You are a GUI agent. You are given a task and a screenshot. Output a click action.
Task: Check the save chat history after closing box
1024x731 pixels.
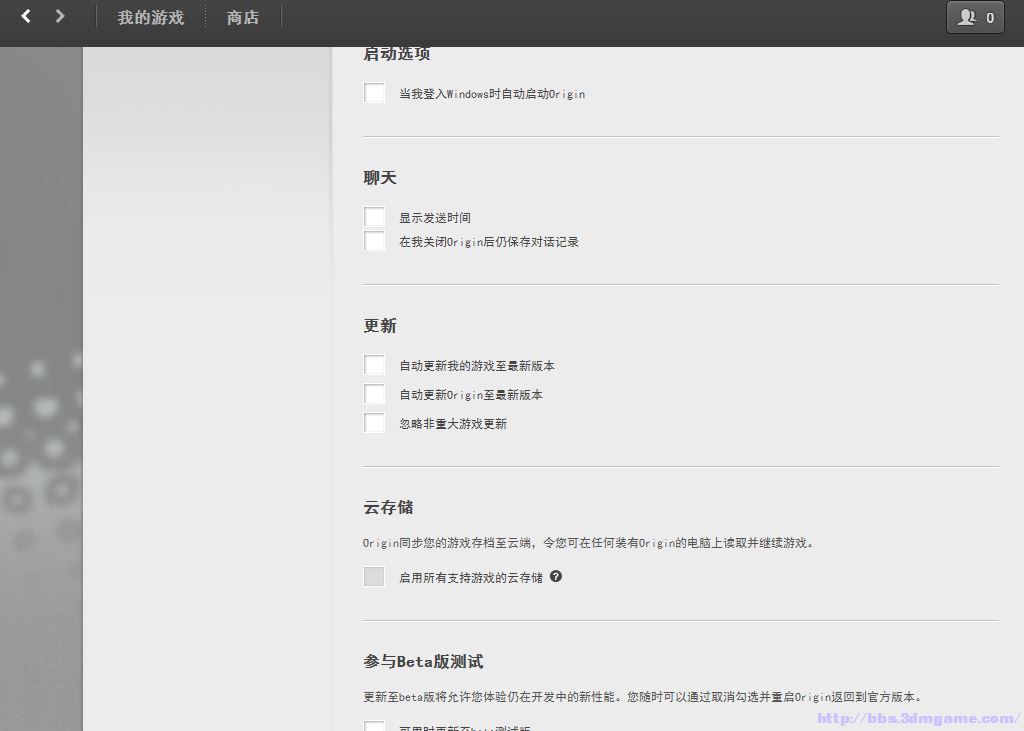[x=374, y=241]
